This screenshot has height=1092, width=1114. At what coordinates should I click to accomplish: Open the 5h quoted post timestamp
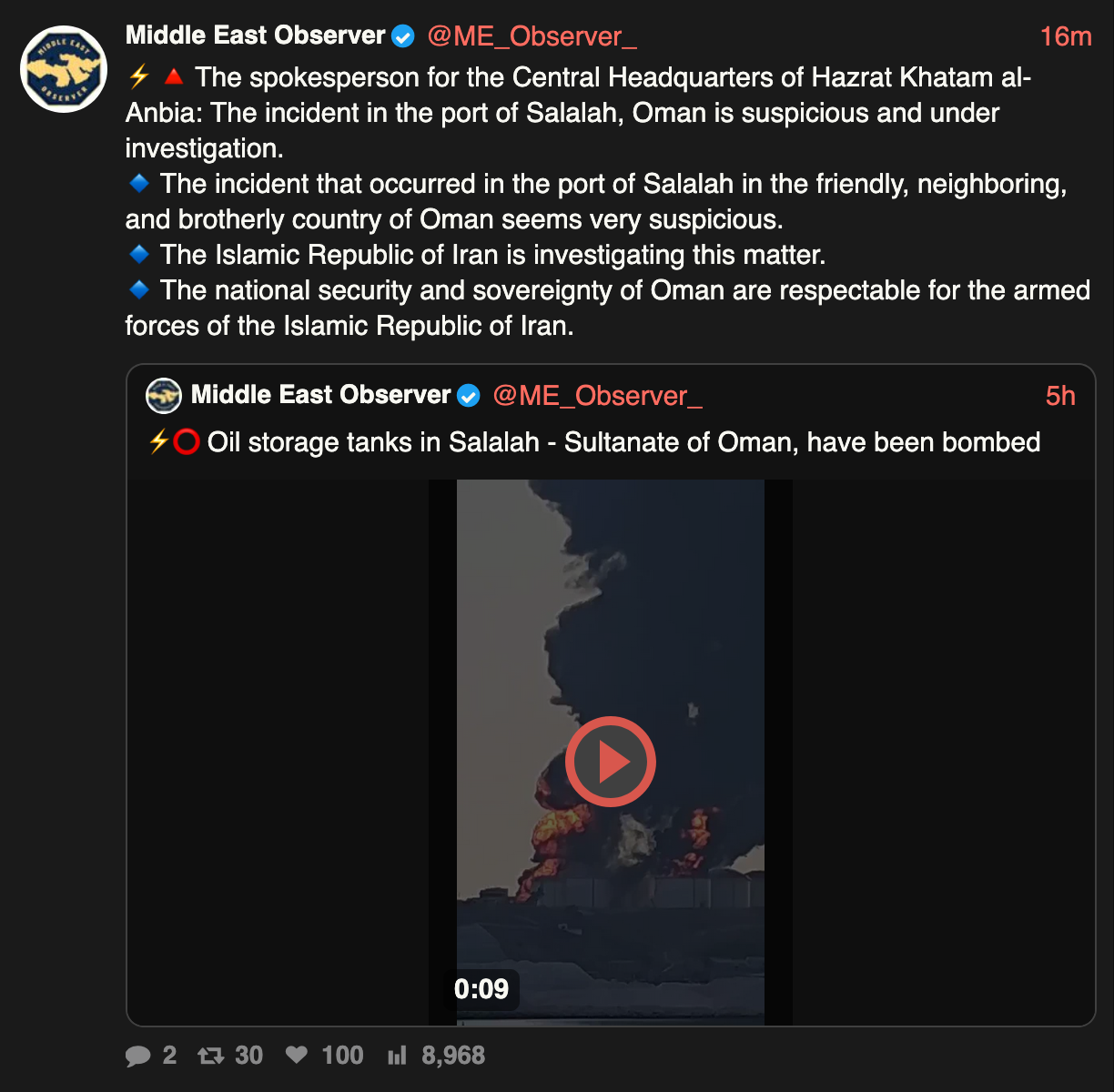tap(1060, 396)
